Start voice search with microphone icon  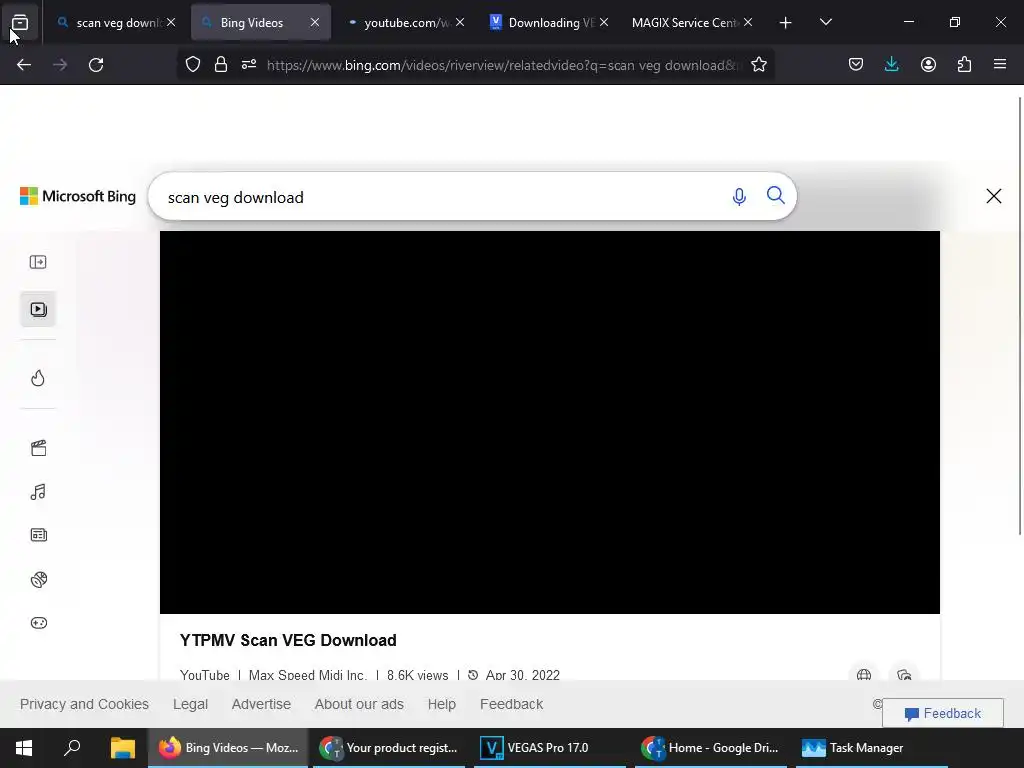pyautogui.click(x=739, y=197)
